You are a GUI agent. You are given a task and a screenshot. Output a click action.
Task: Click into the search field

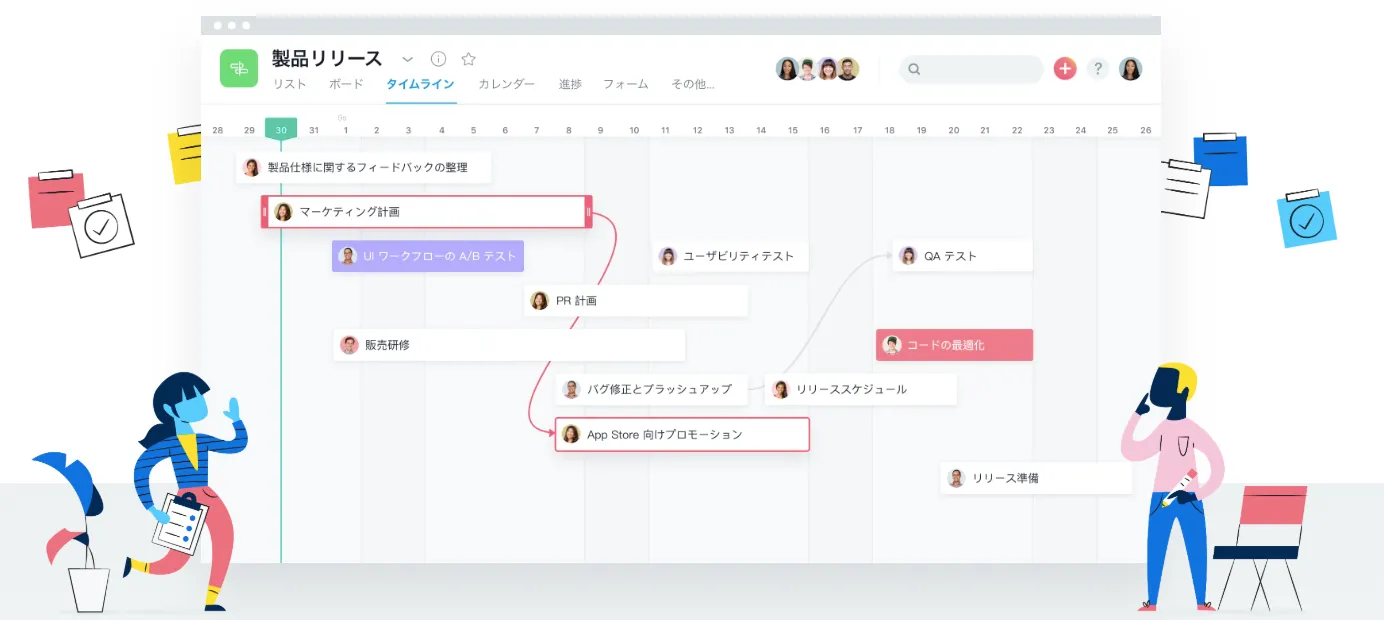coord(971,69)
